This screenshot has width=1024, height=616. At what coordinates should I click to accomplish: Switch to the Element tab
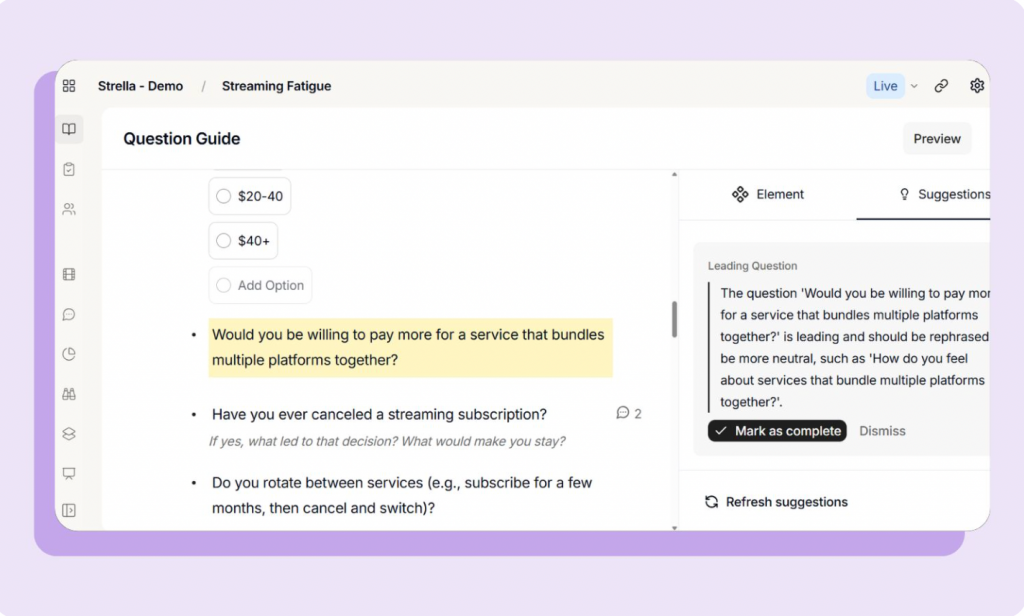tap(768, 194)
